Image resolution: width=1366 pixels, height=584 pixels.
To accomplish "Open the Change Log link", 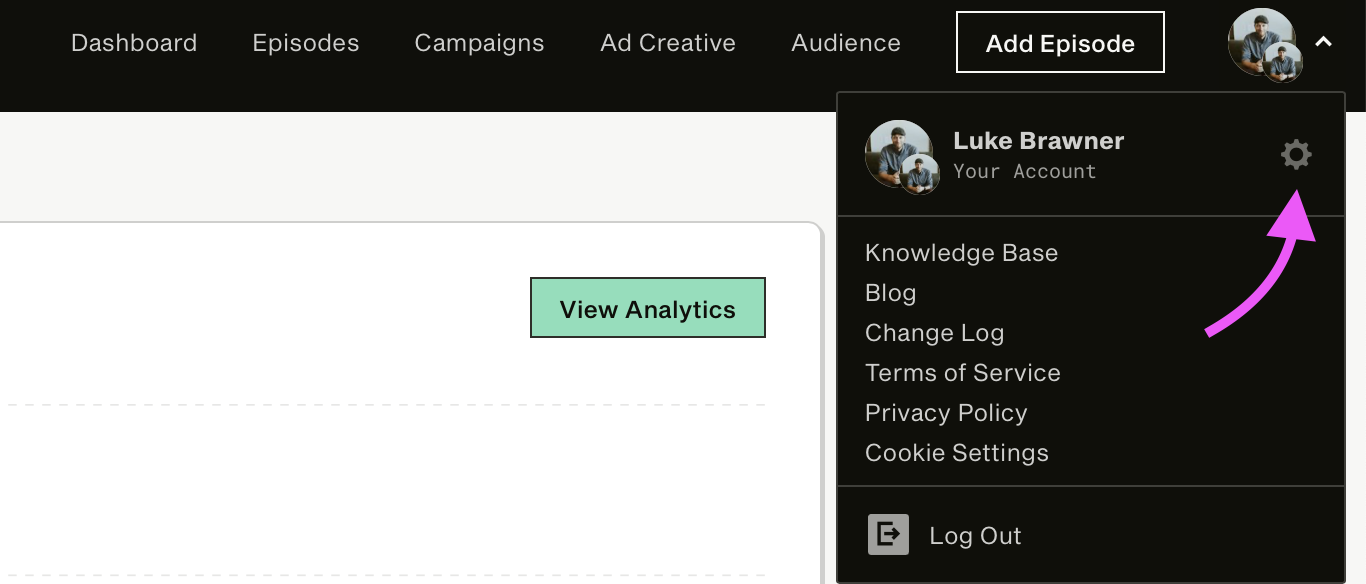I will (x=934, y=333).
